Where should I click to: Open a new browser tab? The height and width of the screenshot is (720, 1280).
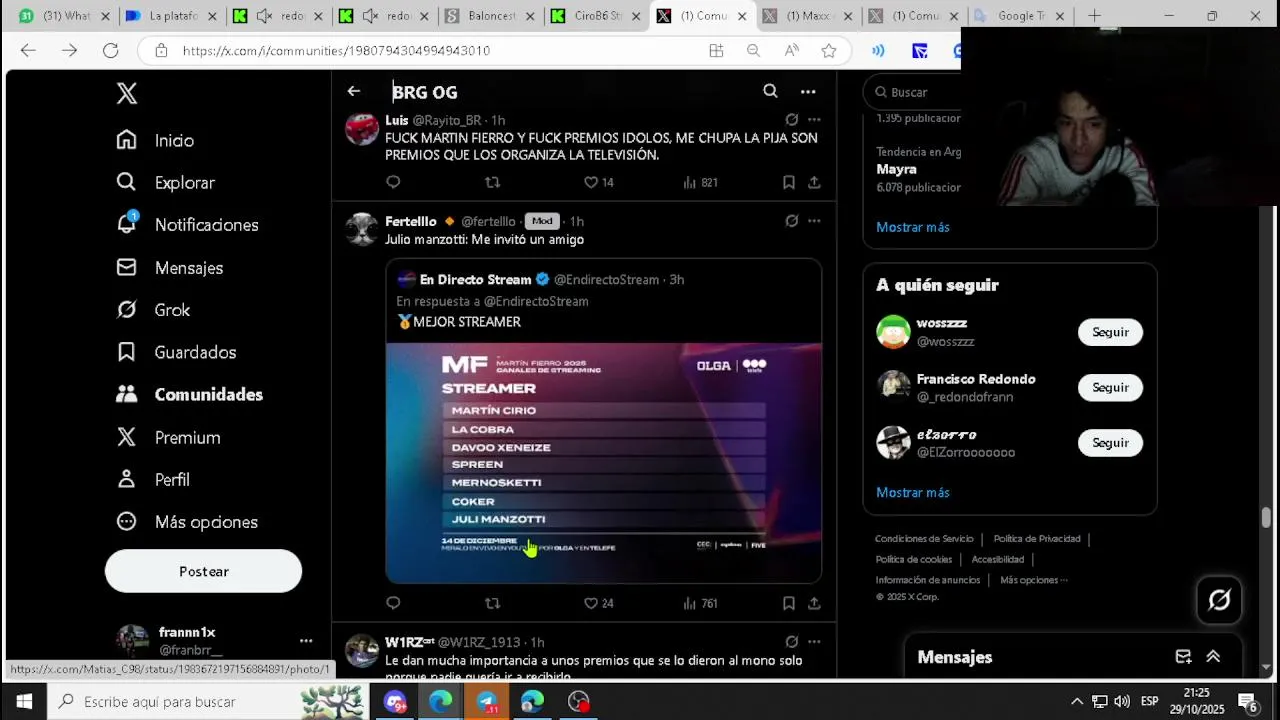point(1094,16)
